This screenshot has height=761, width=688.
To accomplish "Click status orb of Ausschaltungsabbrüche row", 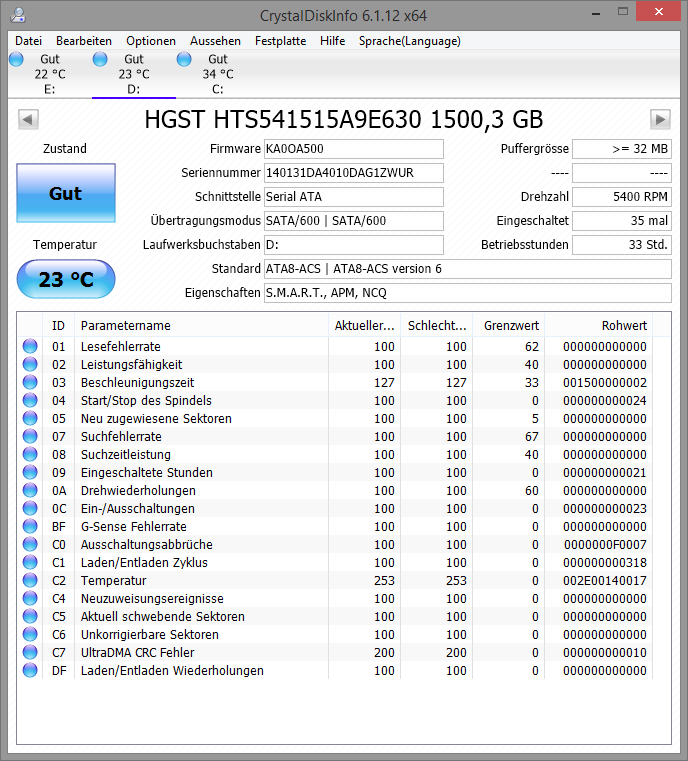I will pos(30,544).
